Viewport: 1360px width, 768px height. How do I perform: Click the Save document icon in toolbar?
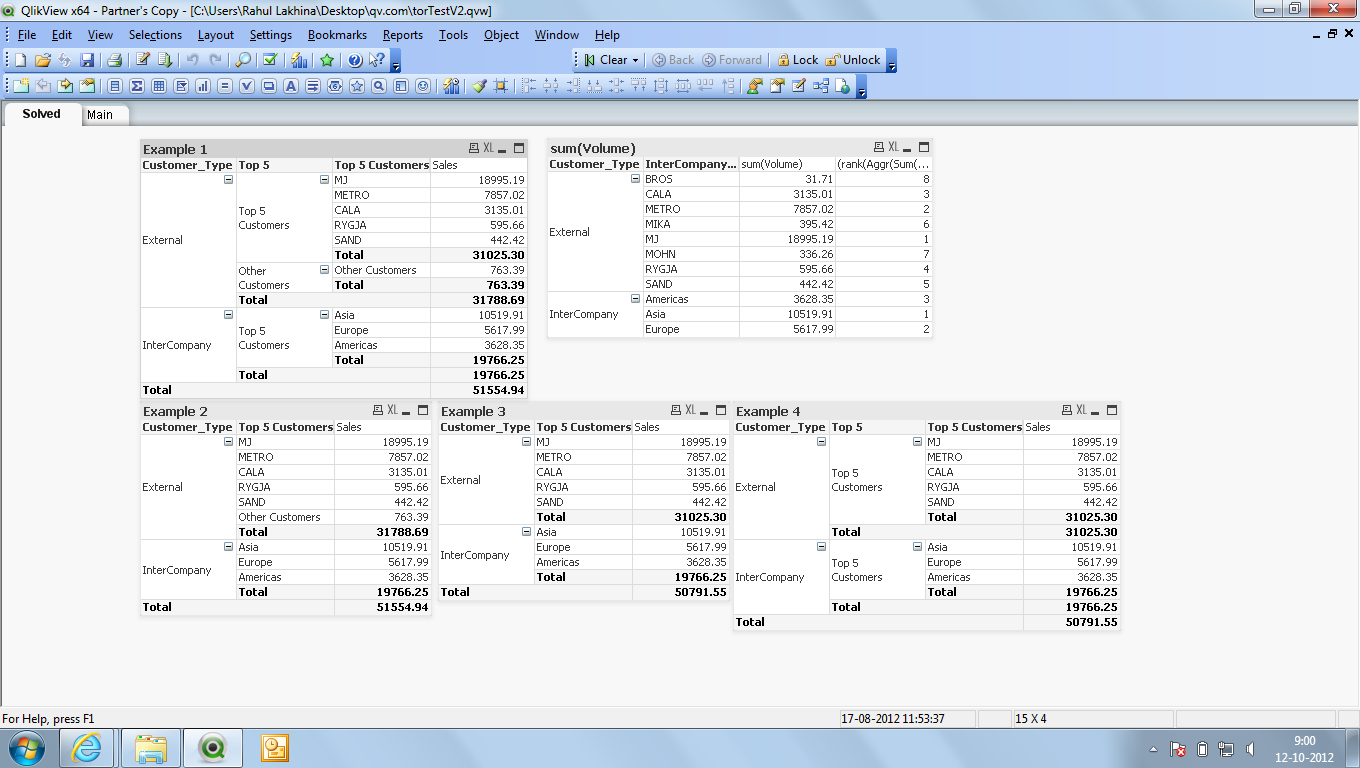[x=87, y=60]
